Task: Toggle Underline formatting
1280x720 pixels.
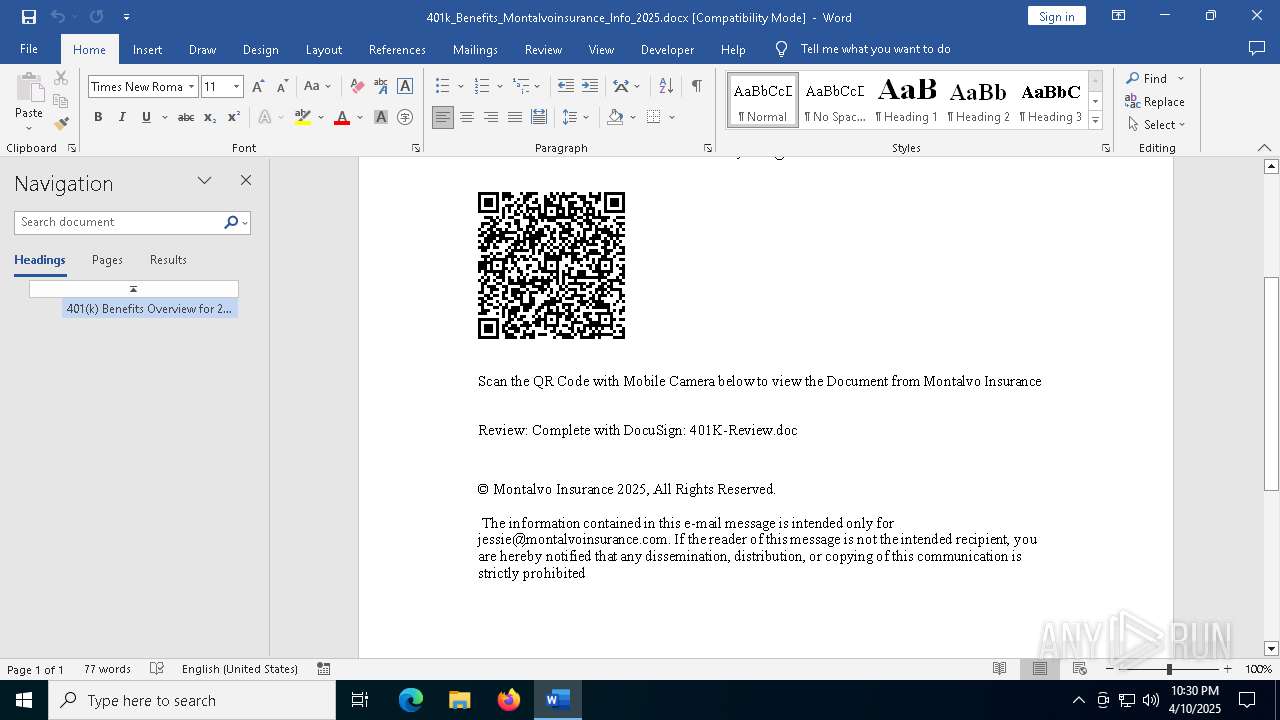Action: click(x=146, y=117)
